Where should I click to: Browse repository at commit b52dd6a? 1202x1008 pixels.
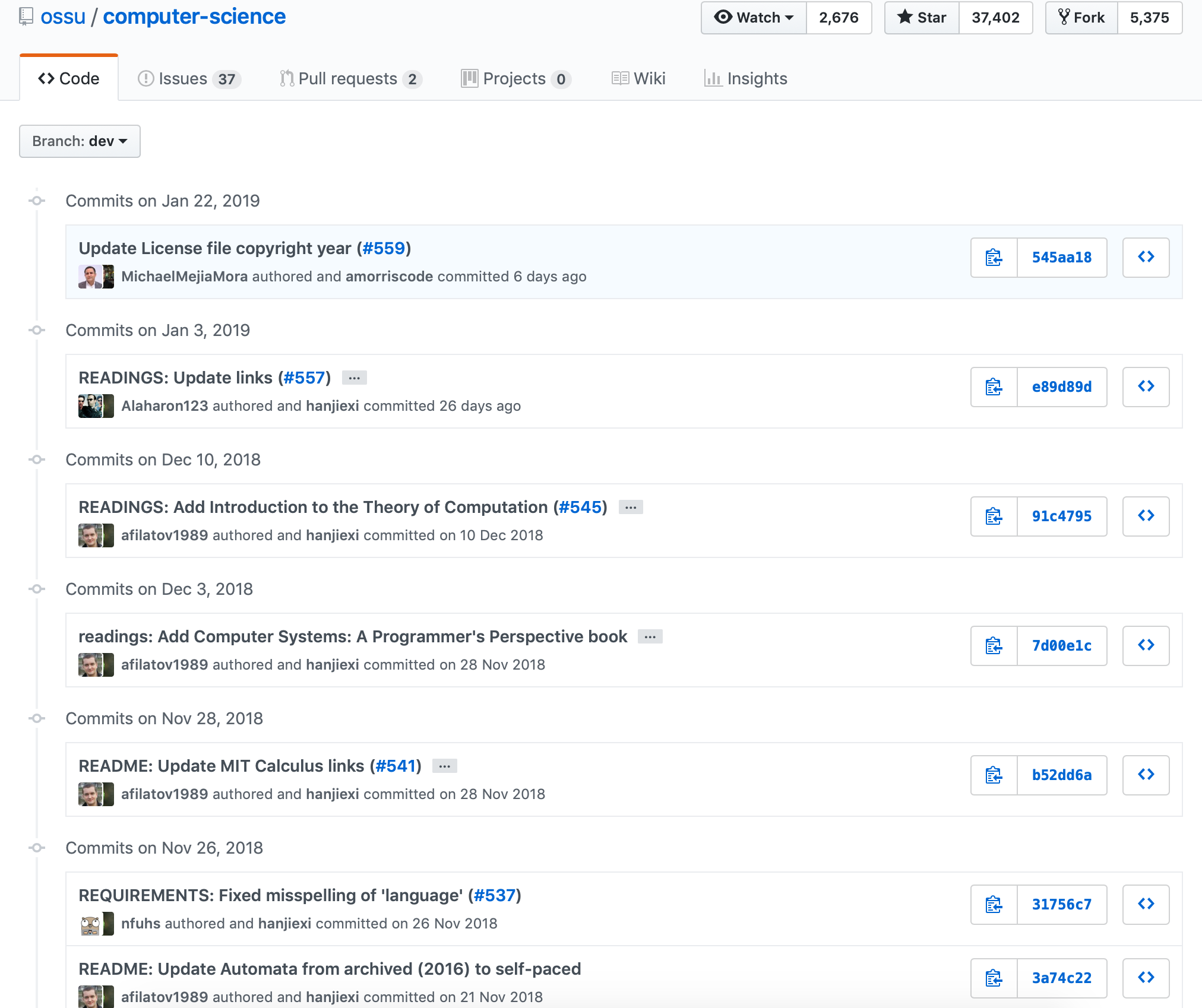[1146, 775]
